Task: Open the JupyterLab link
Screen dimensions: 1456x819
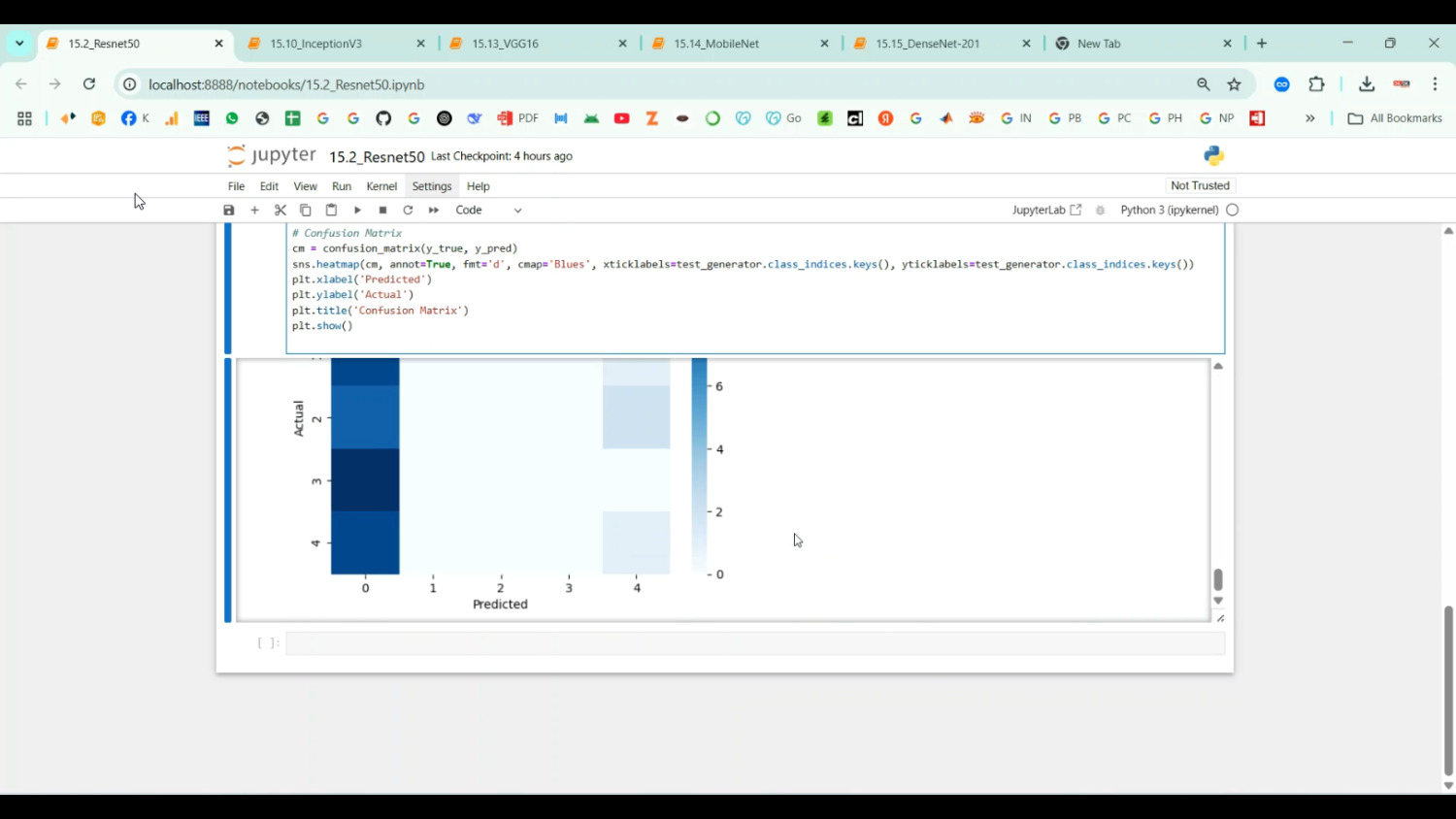Action: click(x=1046, y=211)
